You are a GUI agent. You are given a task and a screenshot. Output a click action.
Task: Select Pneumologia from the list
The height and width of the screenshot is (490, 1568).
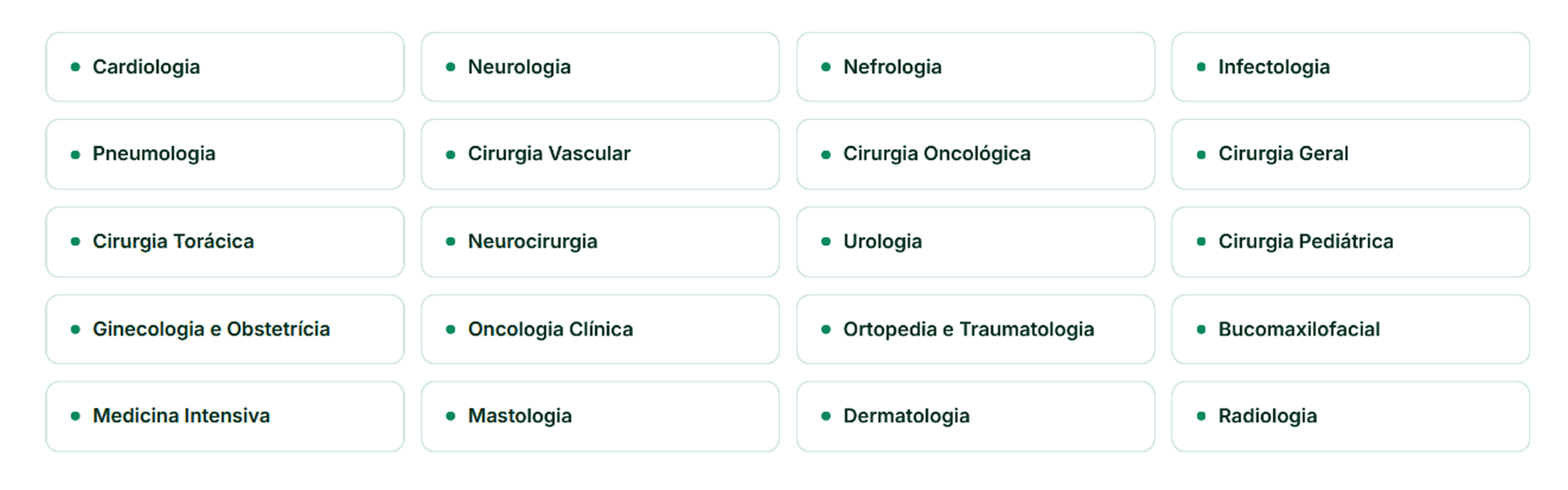pos(225,154)
